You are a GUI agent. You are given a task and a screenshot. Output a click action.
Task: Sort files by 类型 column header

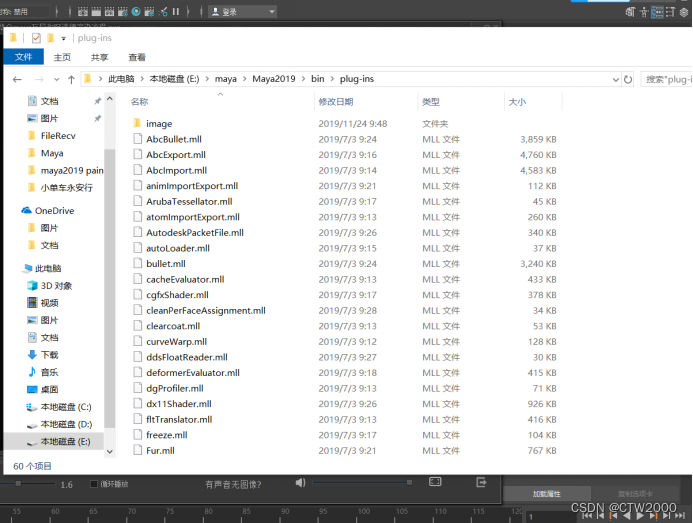431,102
